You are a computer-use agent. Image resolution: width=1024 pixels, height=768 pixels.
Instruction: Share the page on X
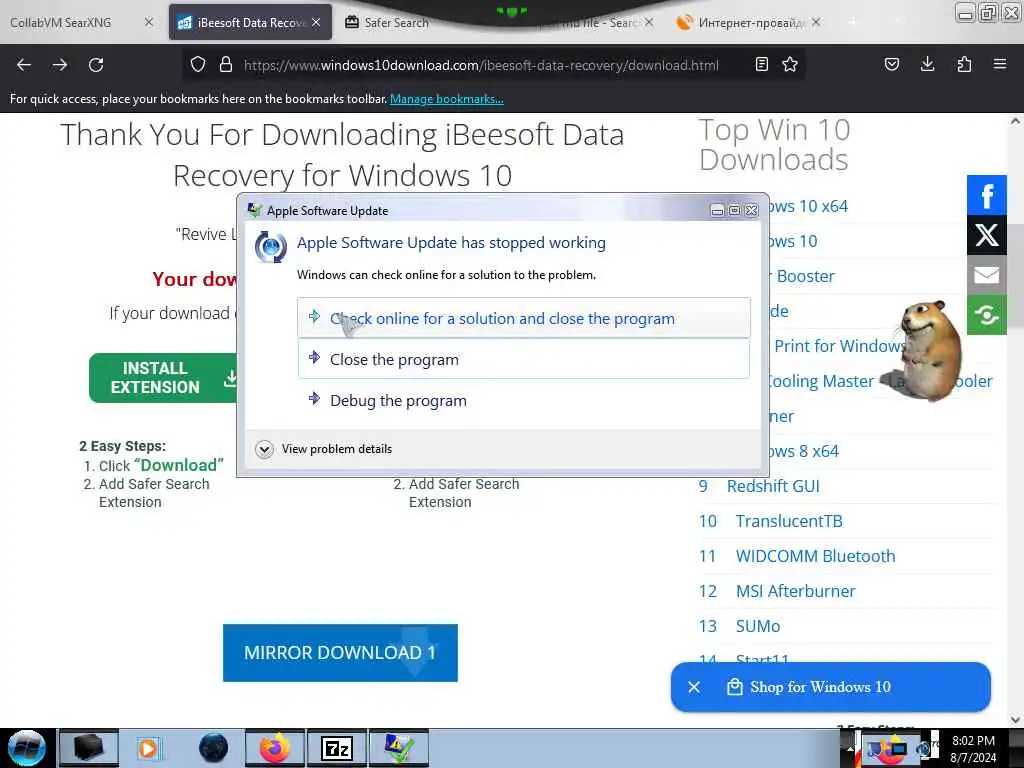tap(987, 235)
